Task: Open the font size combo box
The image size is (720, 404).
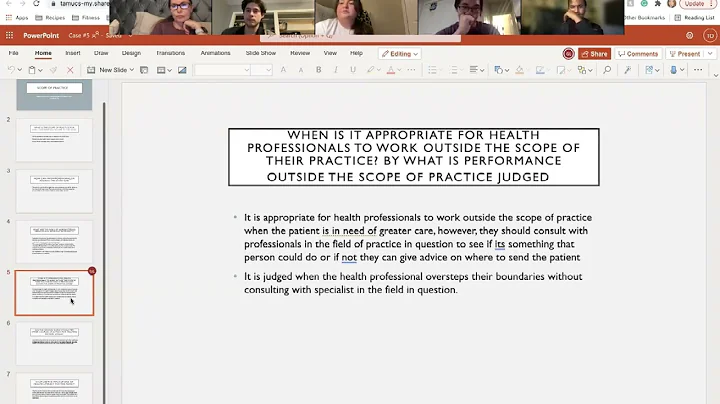Action: coord(262,70)
